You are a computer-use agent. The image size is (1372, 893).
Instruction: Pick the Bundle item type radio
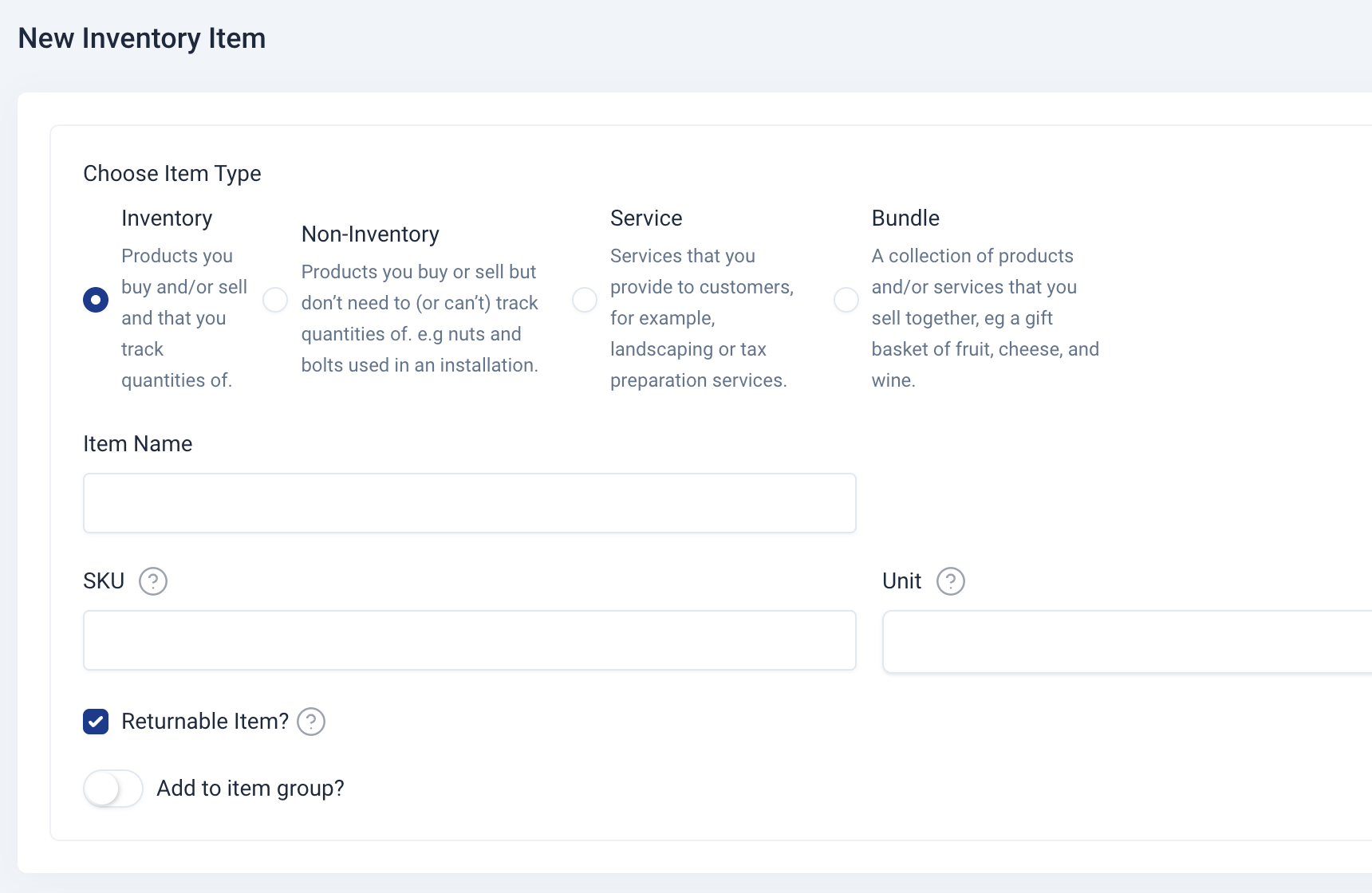(x=846, y=300)
